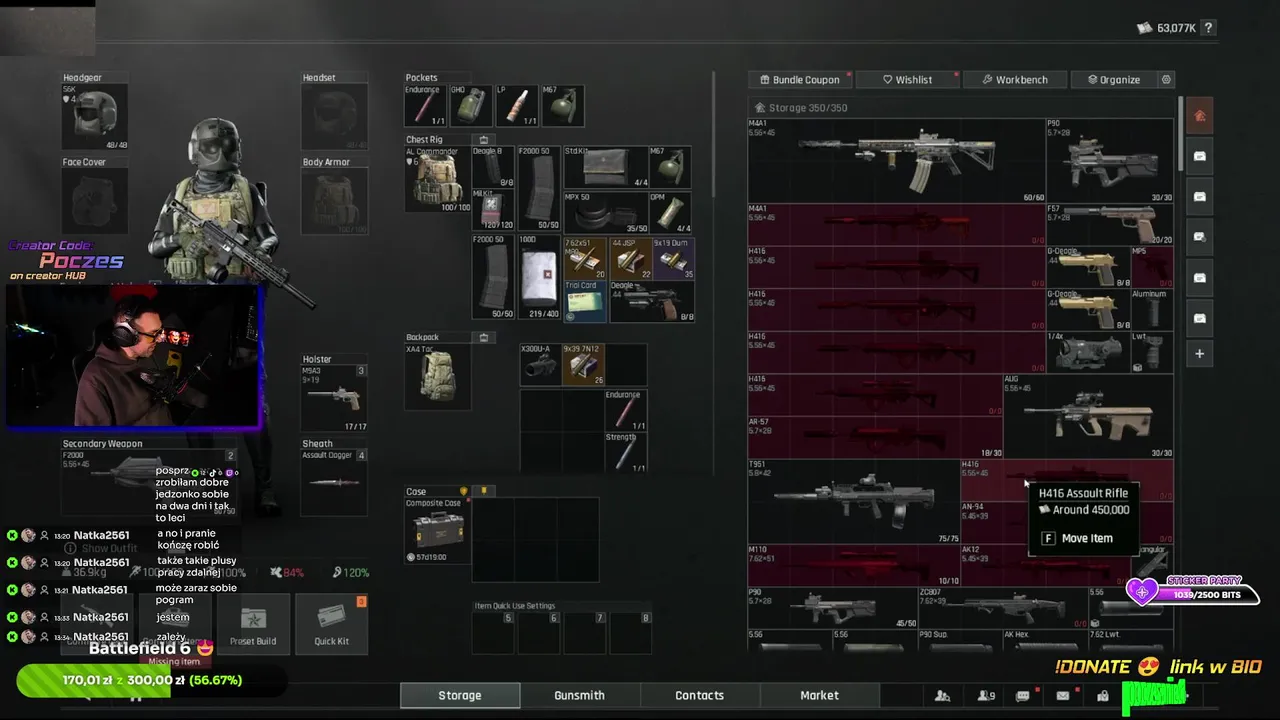Select the Trial Card item
Viewport: 1280px width, 720px height.
pos(585,301)
